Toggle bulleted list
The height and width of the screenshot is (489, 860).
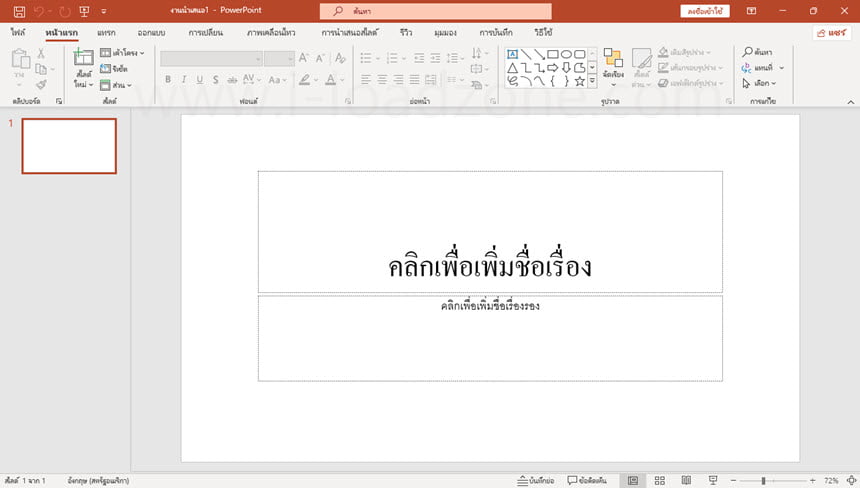(366, 58)
